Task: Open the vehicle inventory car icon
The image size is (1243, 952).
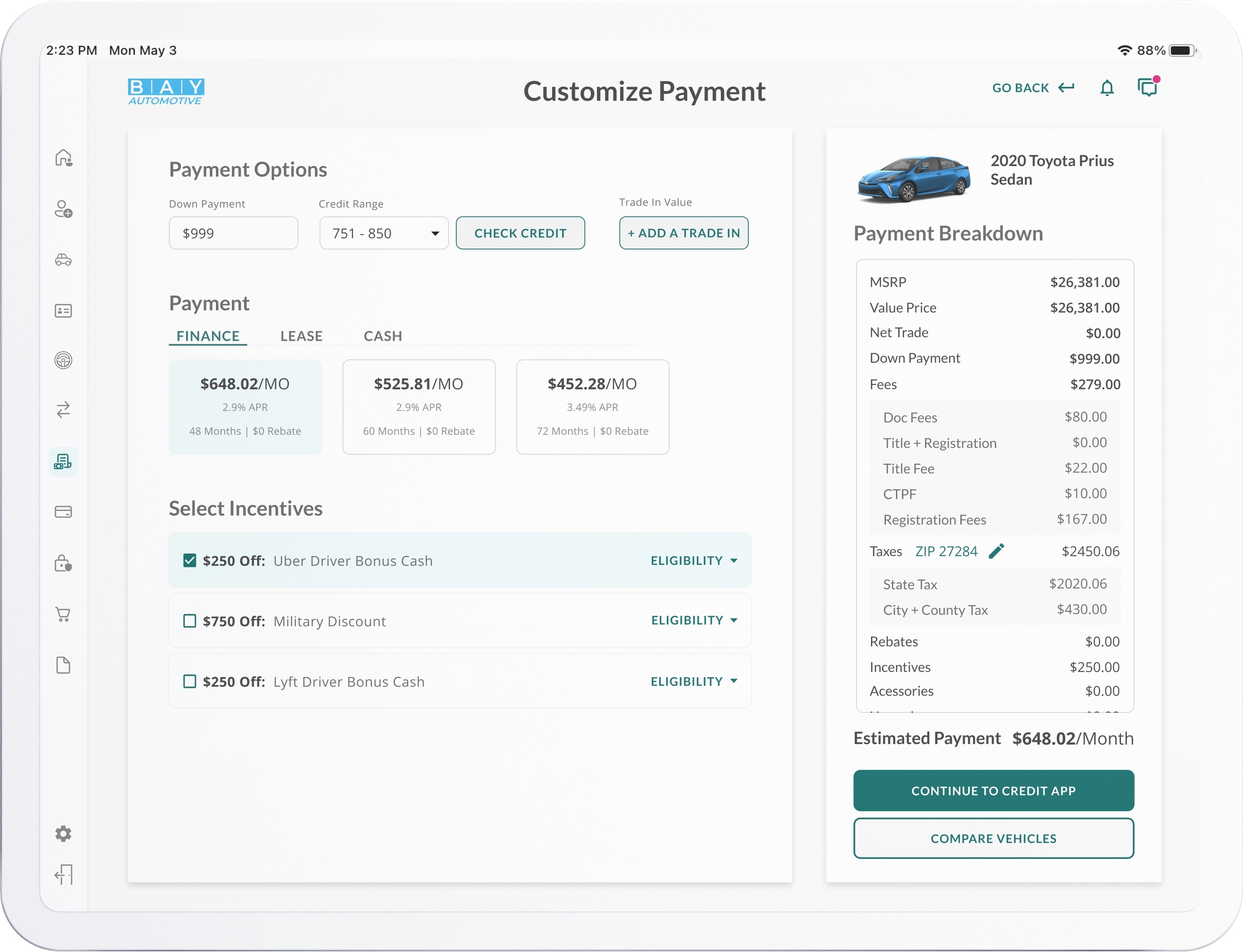Action: click(63, 260)
